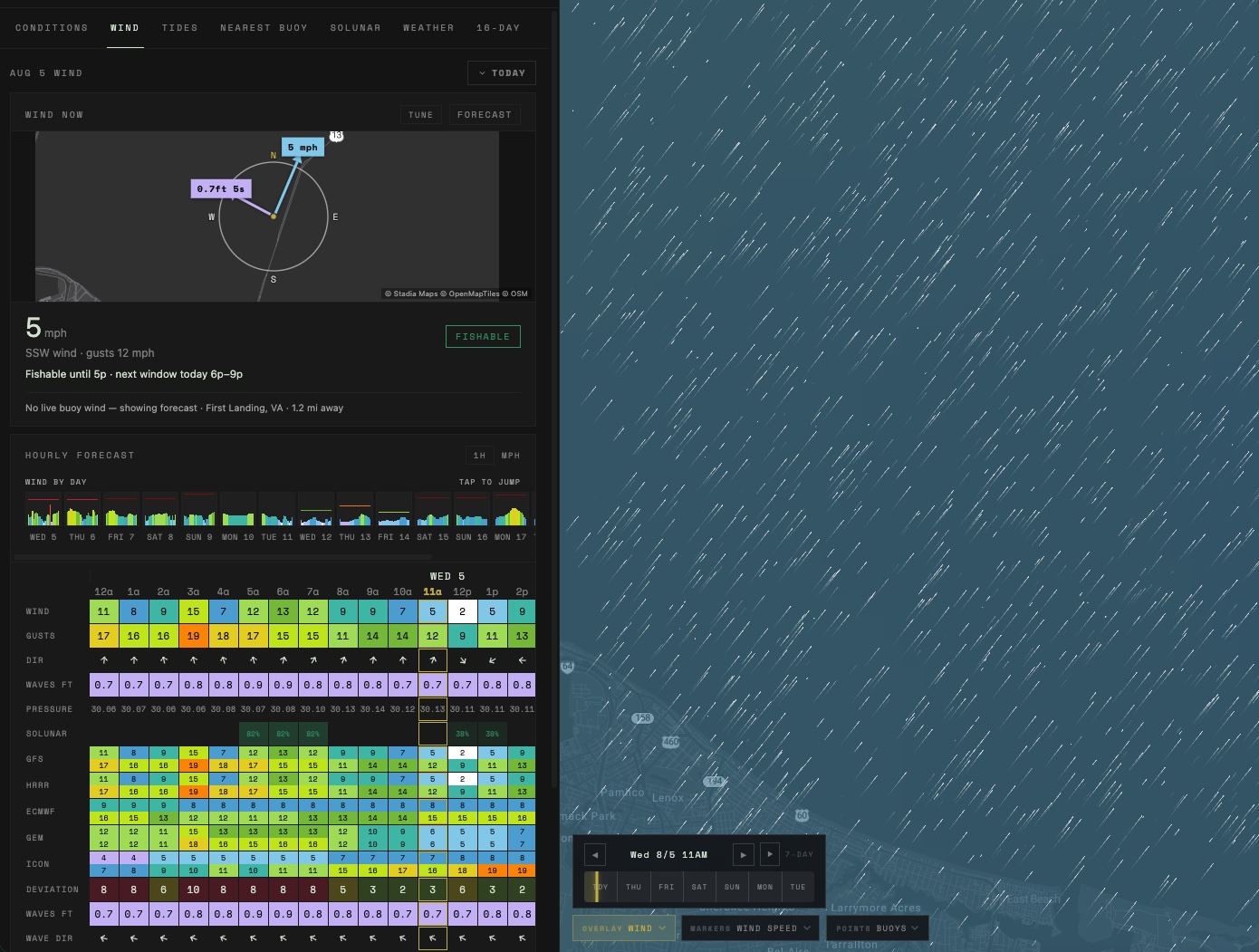Click the DIR arrow in the 7a column
The width and height of the screenshot is (1259, 952).
[313, 660]
